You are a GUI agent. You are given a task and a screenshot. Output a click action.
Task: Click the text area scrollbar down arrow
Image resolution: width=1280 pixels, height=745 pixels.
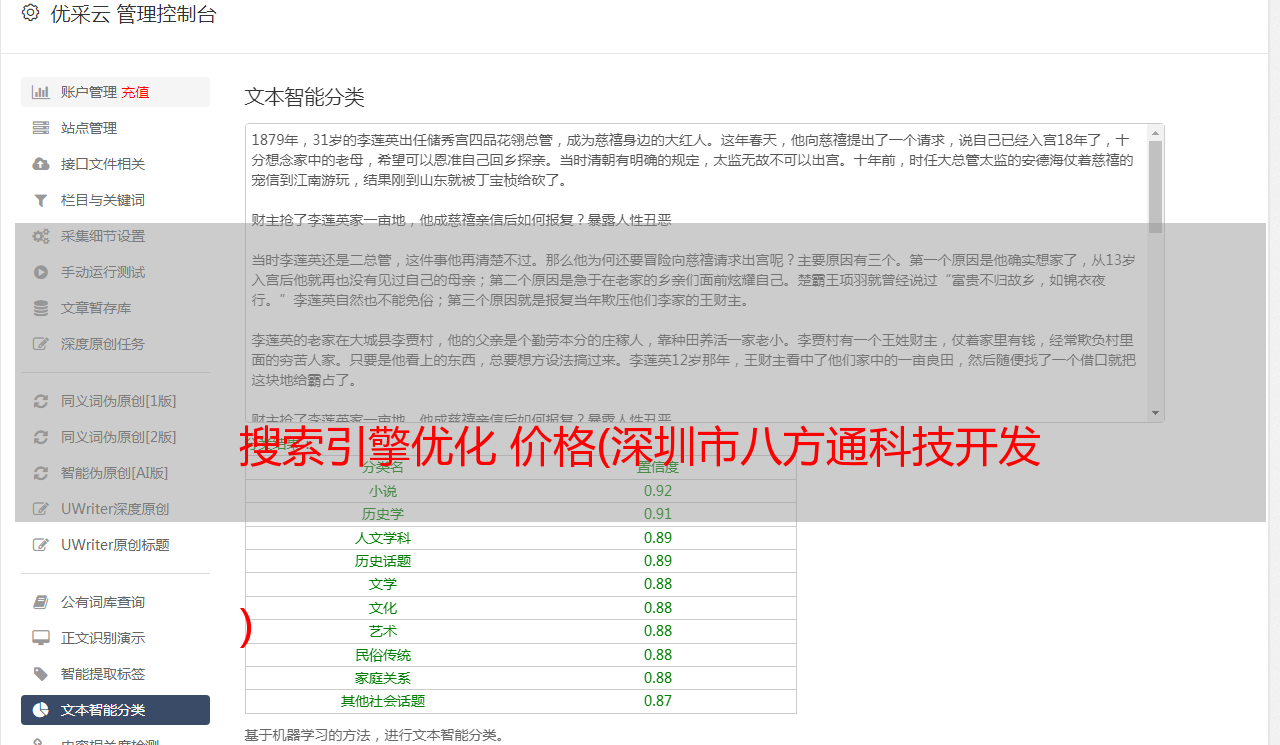click(x=1156, y=413)
